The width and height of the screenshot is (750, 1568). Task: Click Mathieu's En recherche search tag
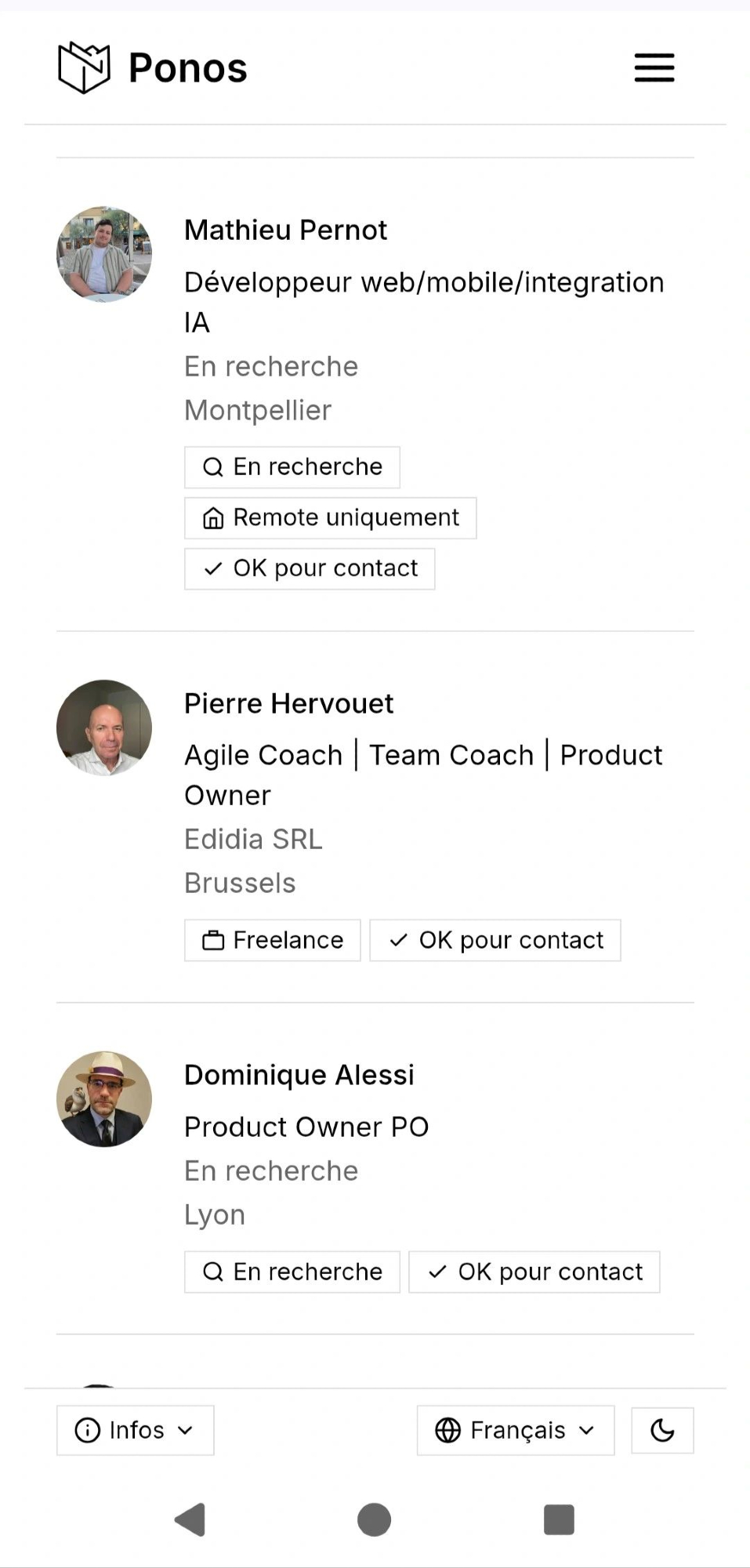tap(292, 467)
